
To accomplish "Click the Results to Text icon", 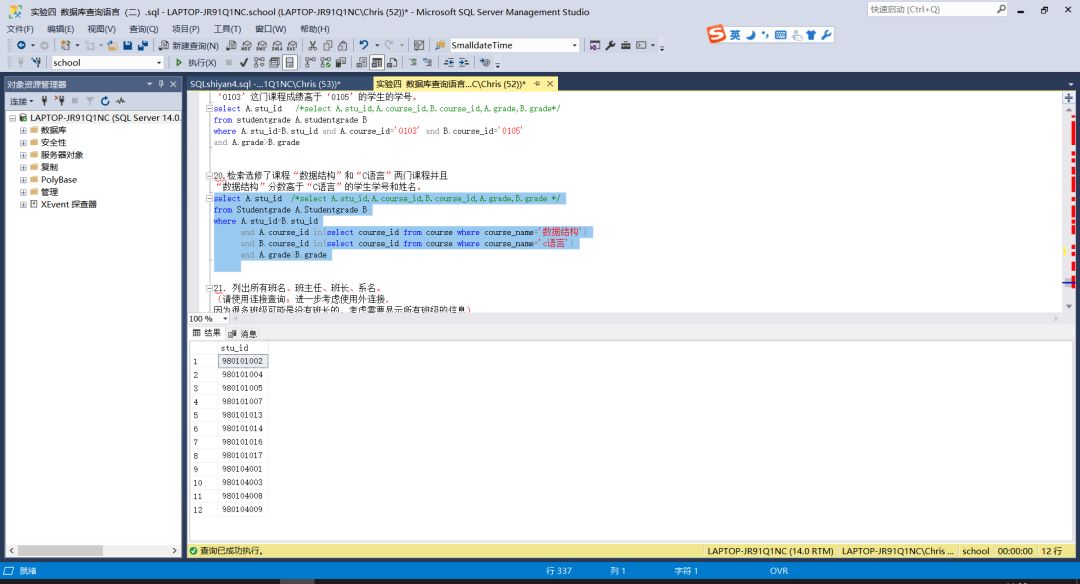I will pyautogui.click(x=362, y=63).
